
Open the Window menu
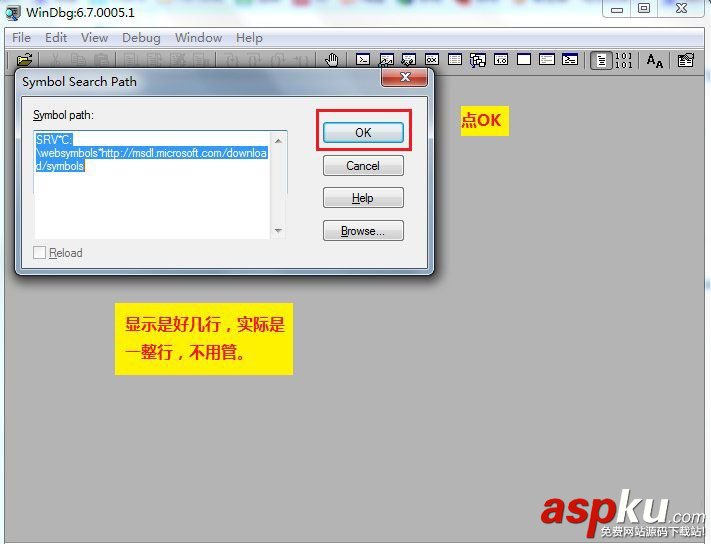tap(198, 38)
